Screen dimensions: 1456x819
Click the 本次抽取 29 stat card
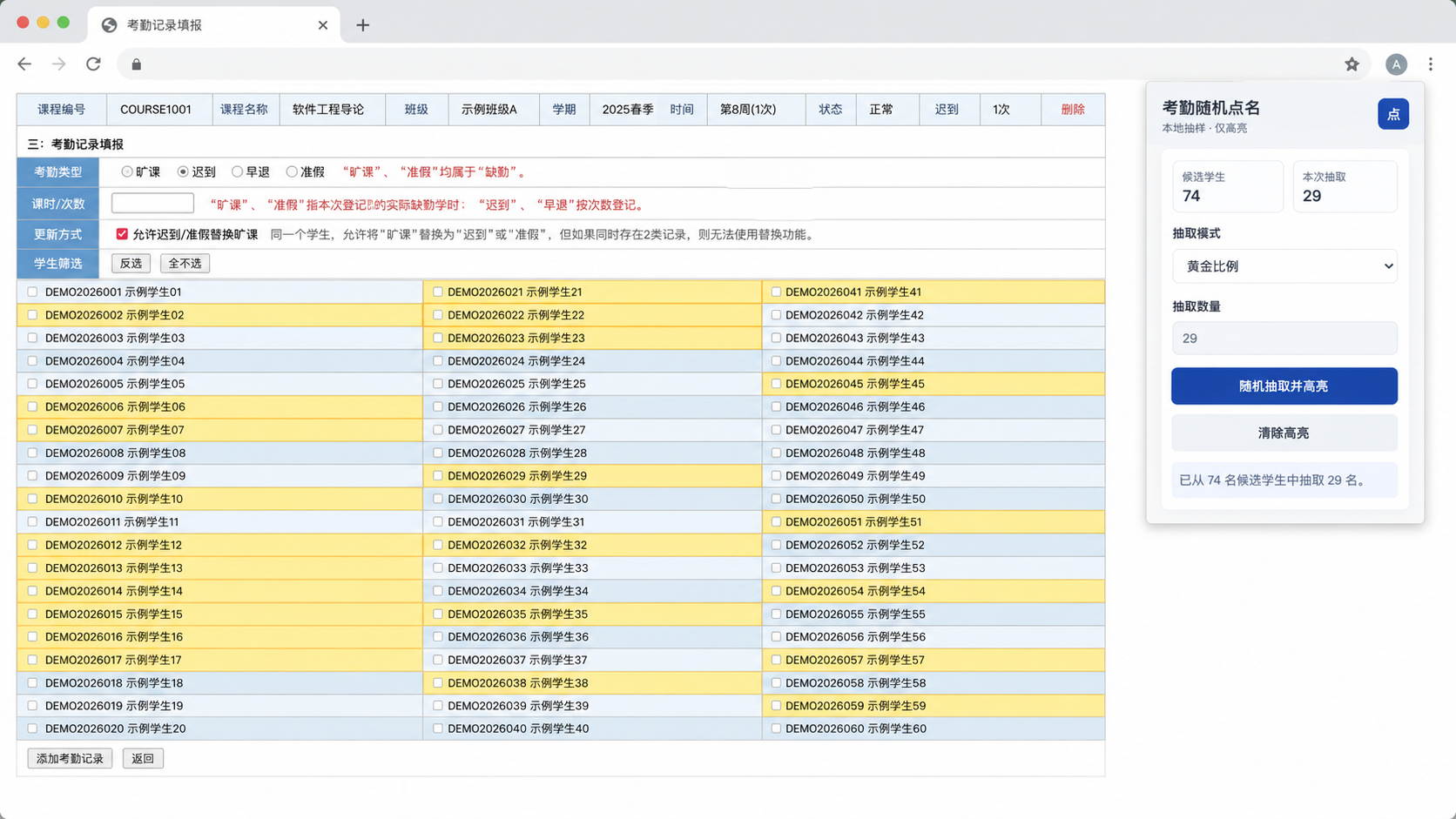tap(1345, 186)
